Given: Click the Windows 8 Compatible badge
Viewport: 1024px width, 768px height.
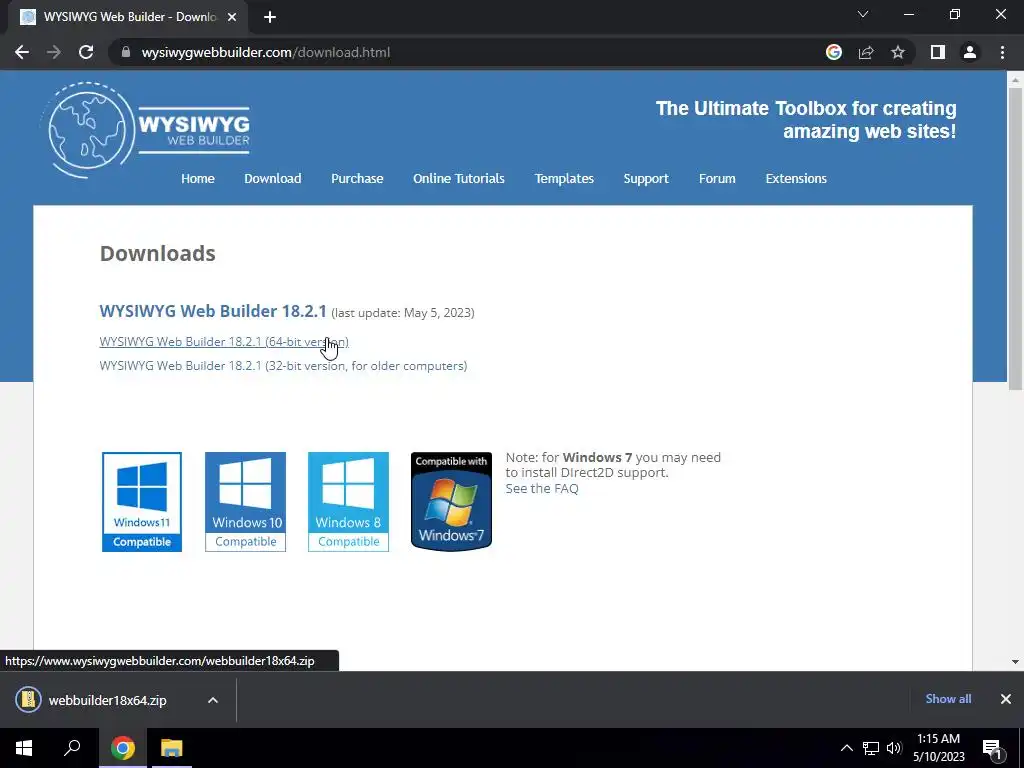Looking at the screenshot, I should (348, 502).
